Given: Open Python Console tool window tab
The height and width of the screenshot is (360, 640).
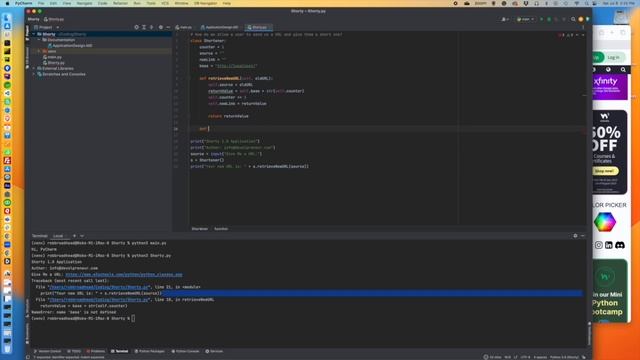Looking at the screenshot, I should coord(186,351).
